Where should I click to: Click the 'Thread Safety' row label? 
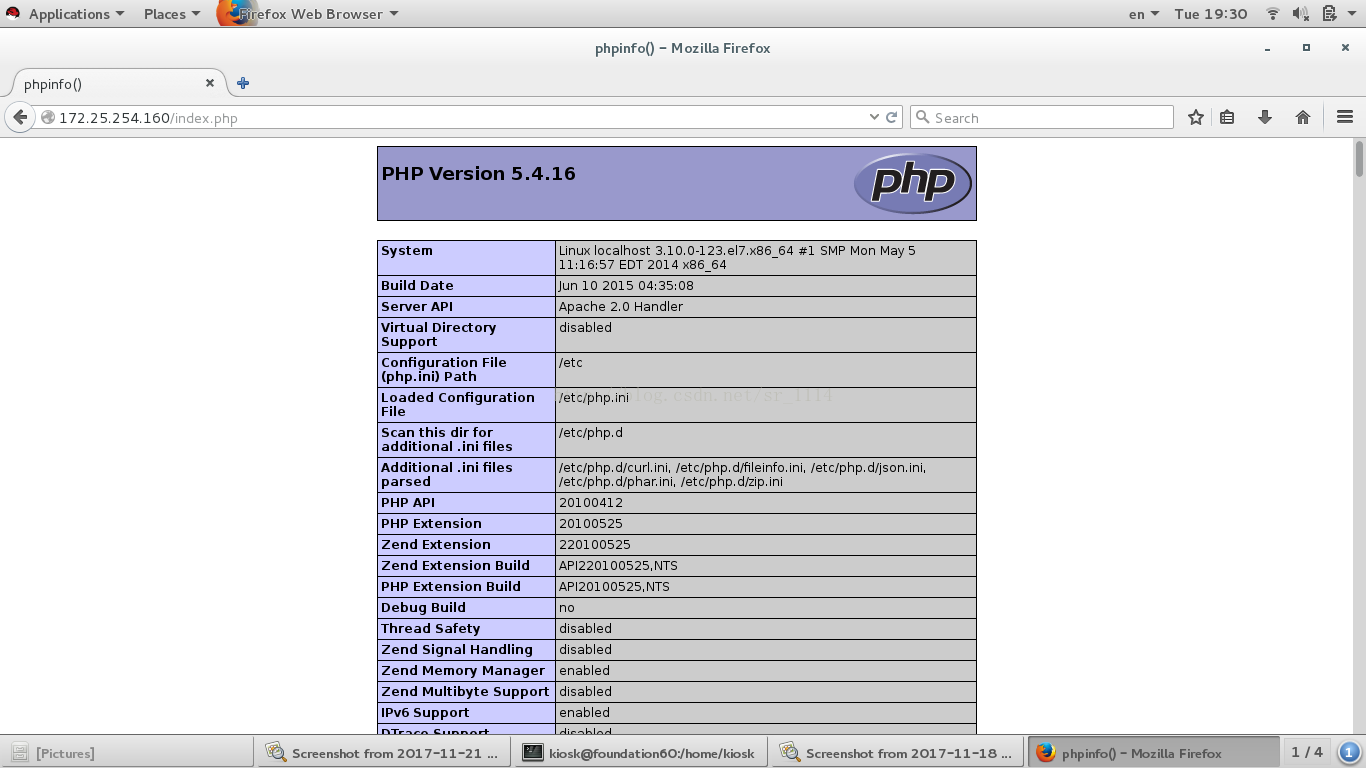tap(430, 628)
